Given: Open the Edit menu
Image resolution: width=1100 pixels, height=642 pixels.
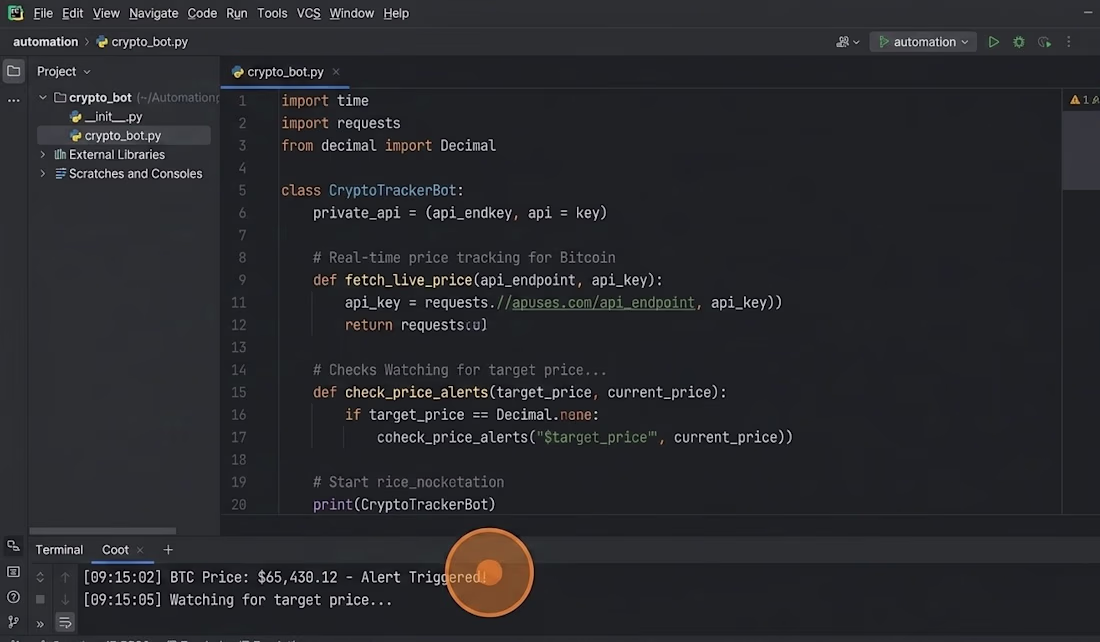Looking at the screenshot, I should 72,13.
